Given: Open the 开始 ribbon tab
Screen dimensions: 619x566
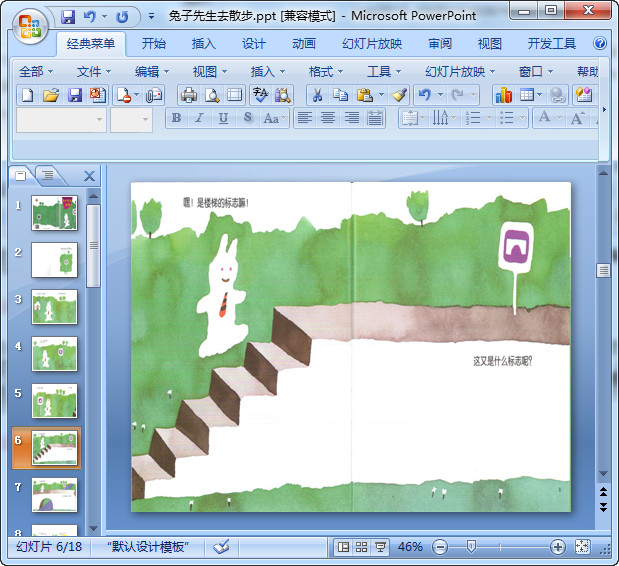Looking at the screenshot, I should [x=154, y=43].
